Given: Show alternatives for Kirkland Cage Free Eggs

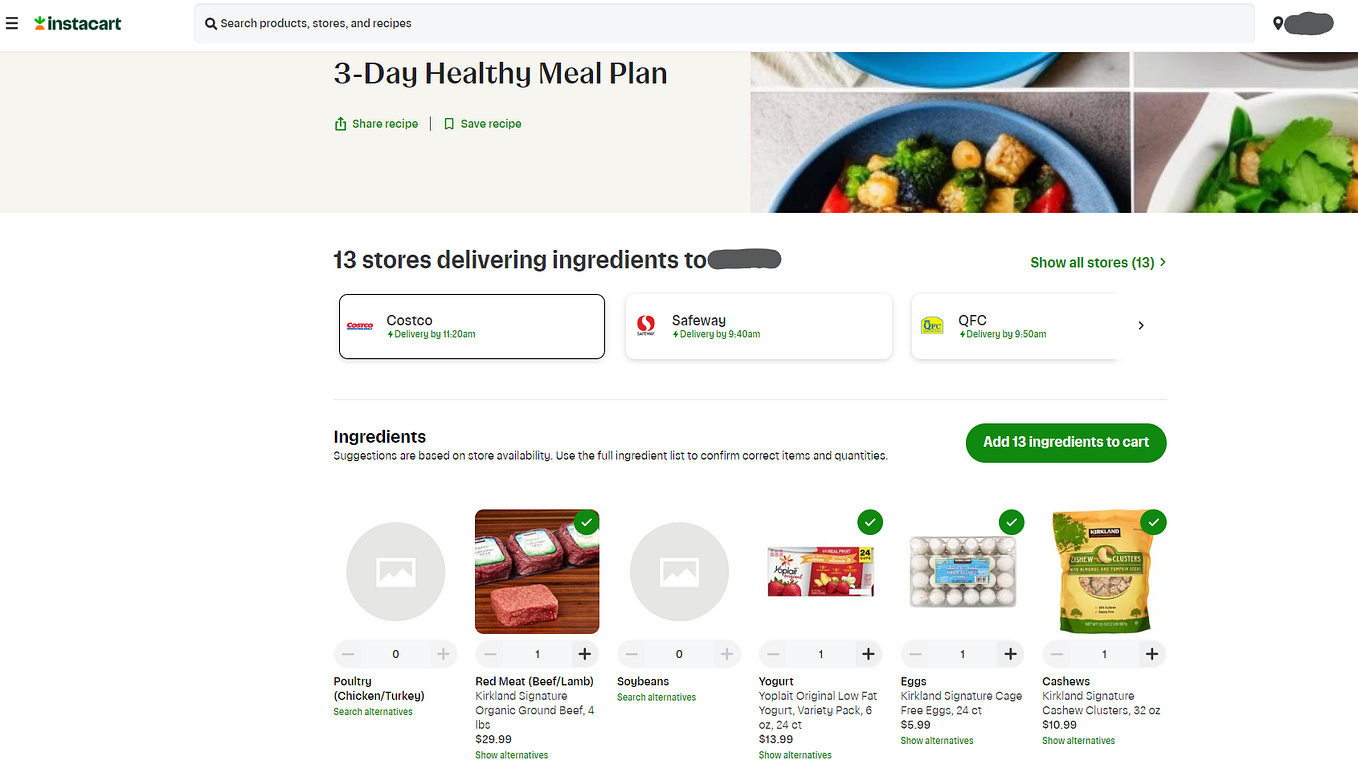Looking at the screenshot, I should click(937, 741).
